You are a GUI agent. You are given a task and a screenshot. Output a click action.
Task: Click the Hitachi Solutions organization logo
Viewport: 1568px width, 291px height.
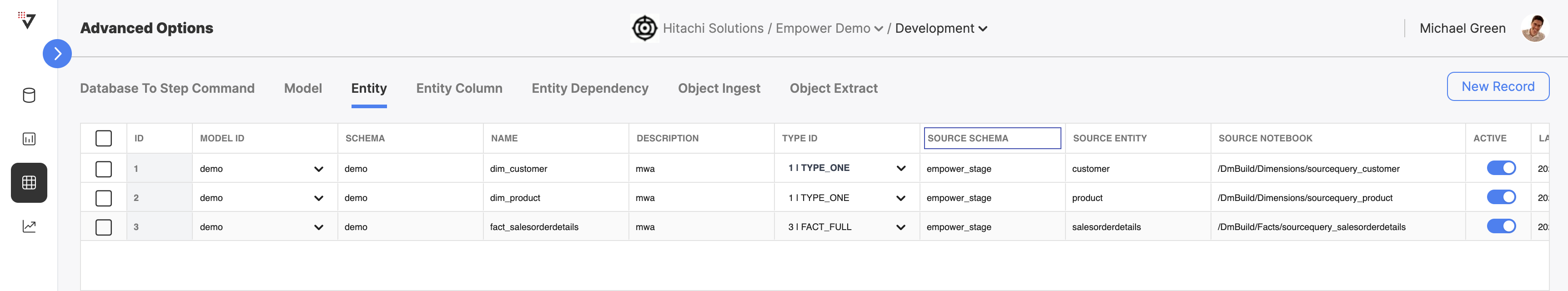(644, 28)
